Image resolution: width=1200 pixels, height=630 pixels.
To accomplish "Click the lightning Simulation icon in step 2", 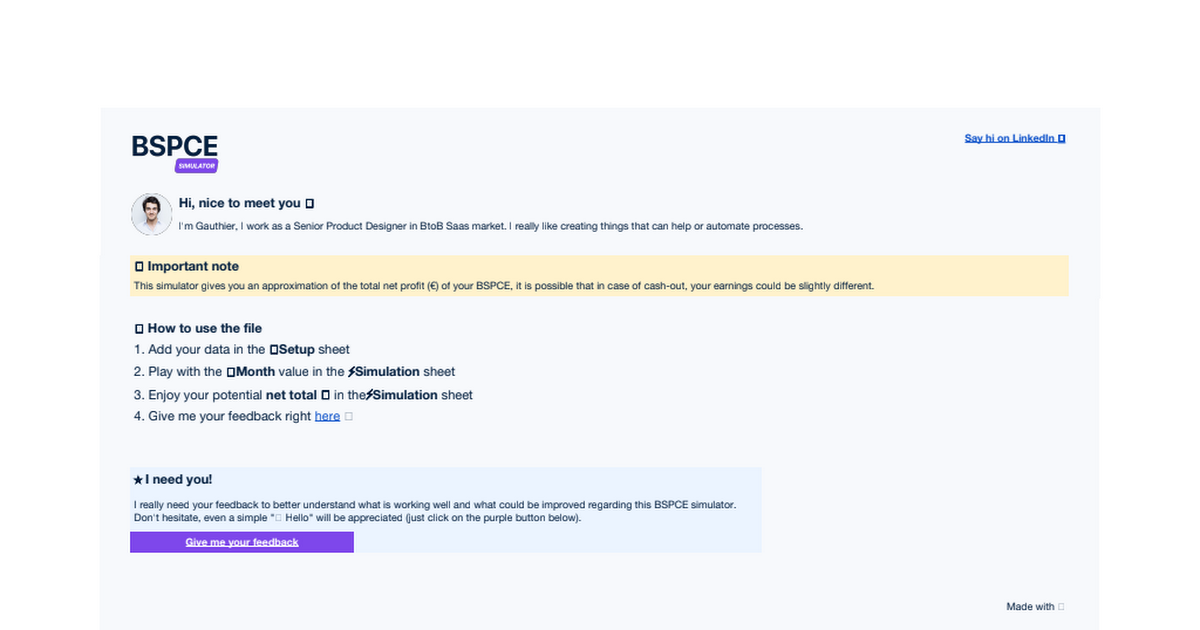I will coord(353,372).
